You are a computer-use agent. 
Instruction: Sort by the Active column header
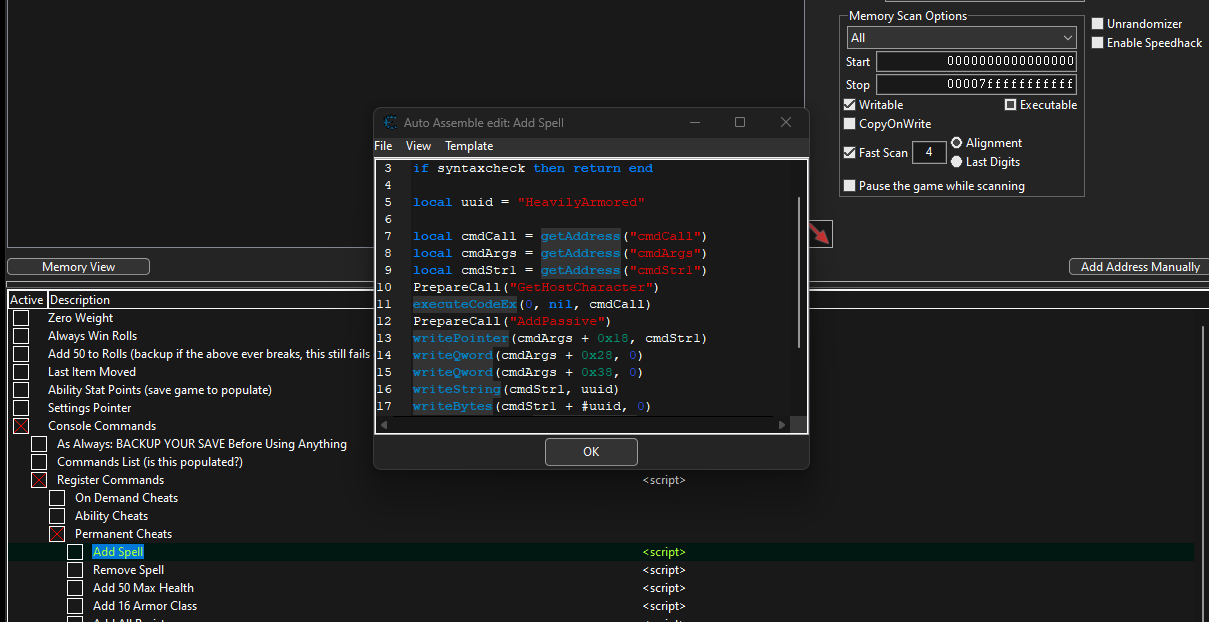27,300
